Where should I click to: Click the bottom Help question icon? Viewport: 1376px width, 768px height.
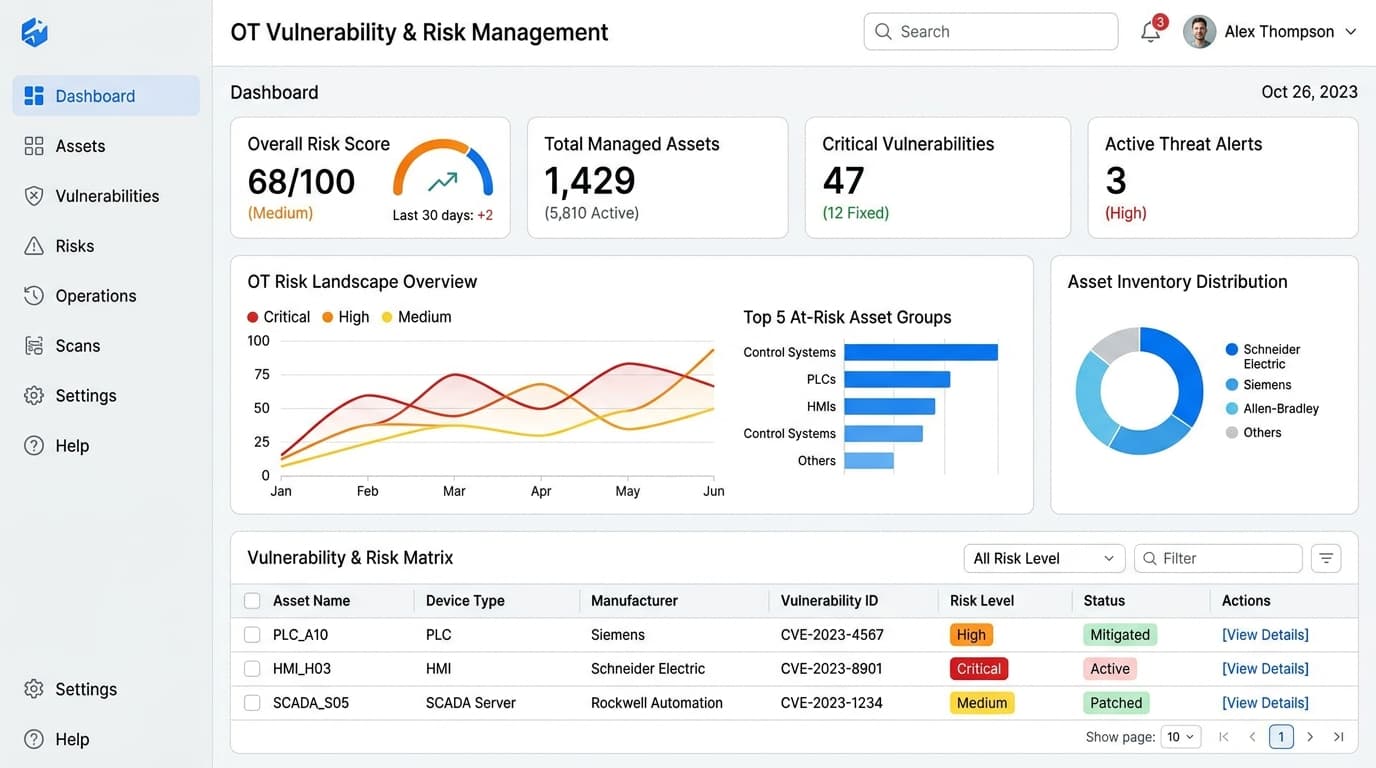click(34, 739)
